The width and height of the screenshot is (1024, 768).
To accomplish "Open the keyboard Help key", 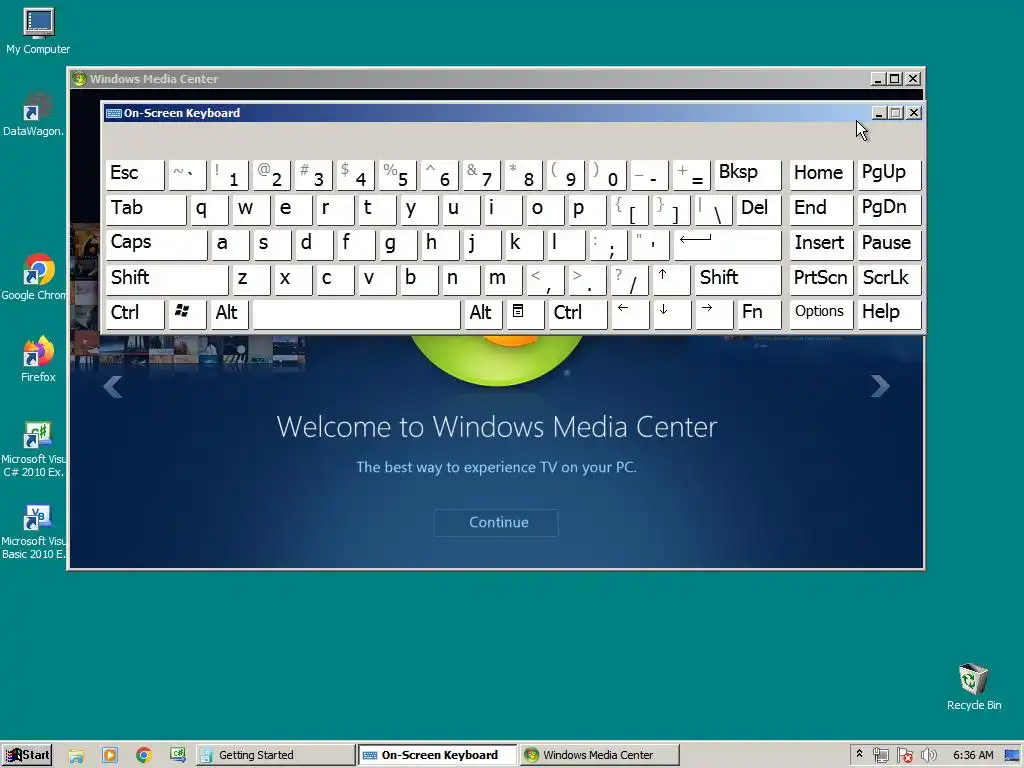I will pyautogui.click(x=889, y=314).
